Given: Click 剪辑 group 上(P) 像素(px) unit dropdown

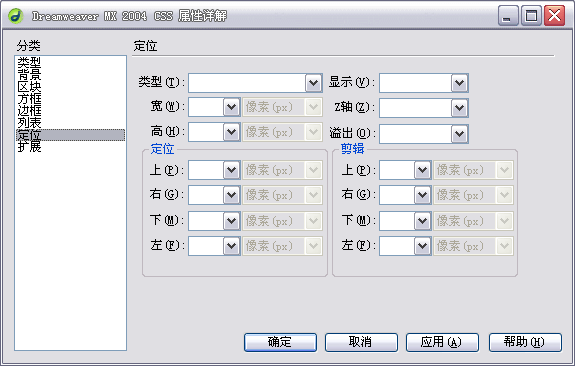Looking at the screenshot, I should pos(473,170).
